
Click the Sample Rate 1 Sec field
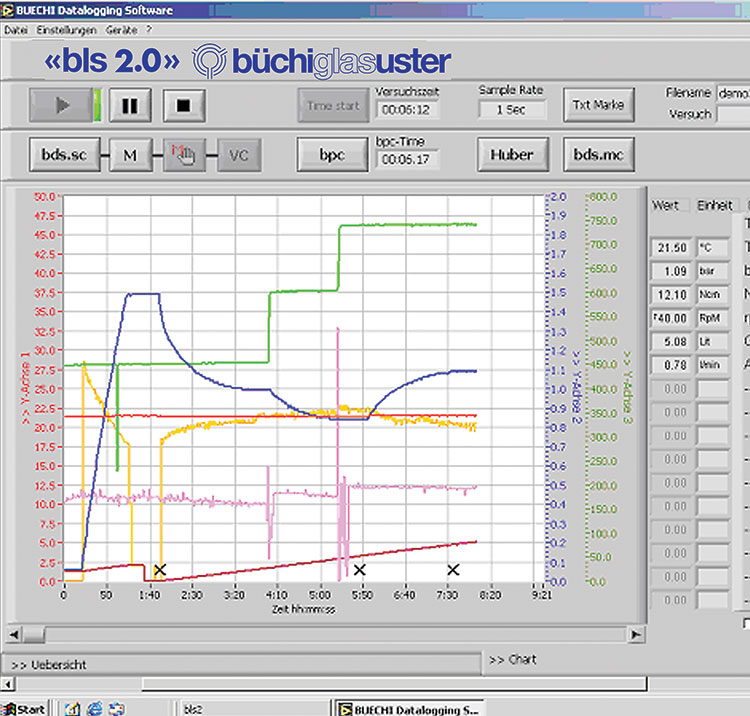(x=511, y=110)
